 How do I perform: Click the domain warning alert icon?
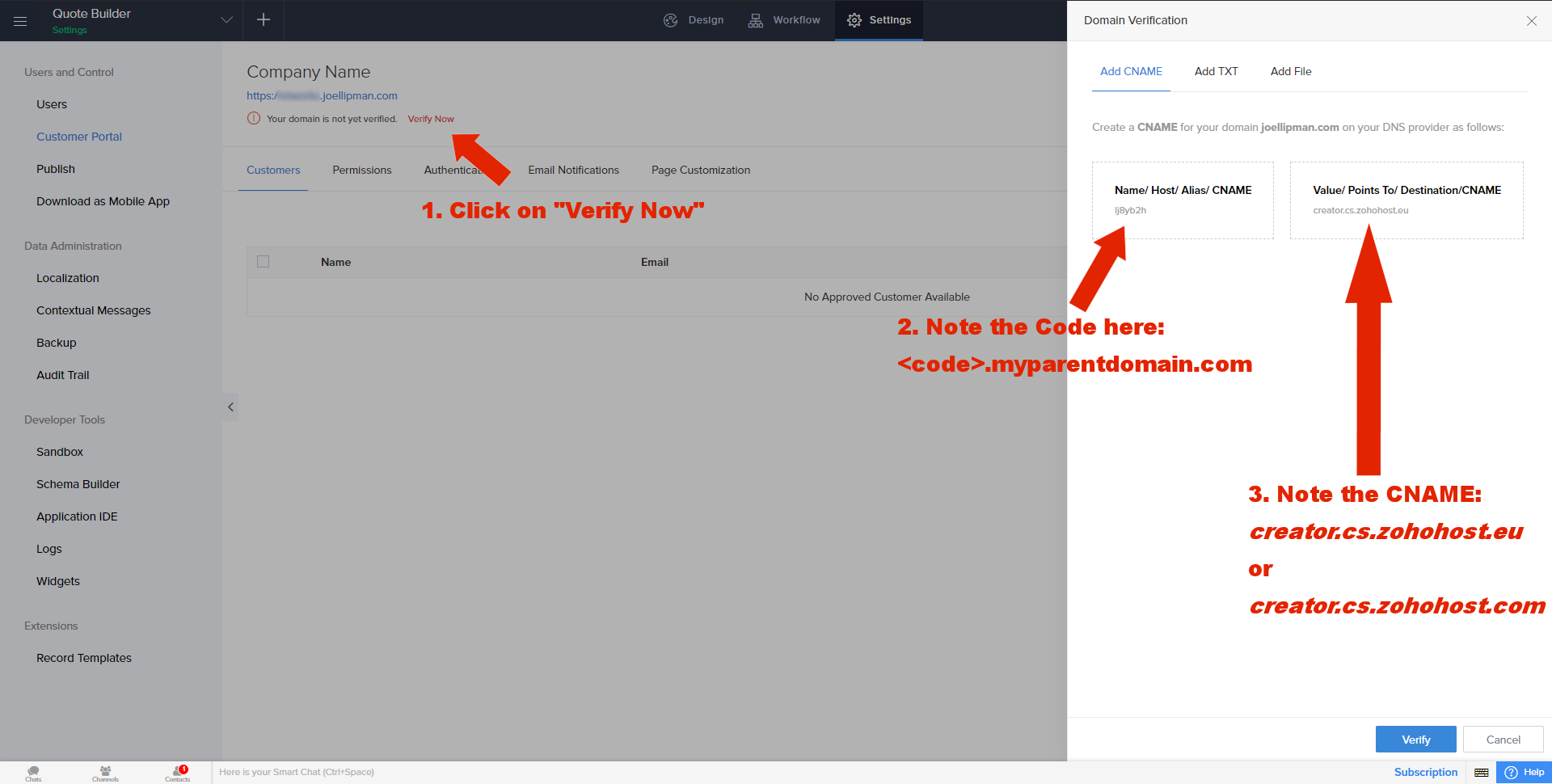pyautogui.click(x=254, y=119)
